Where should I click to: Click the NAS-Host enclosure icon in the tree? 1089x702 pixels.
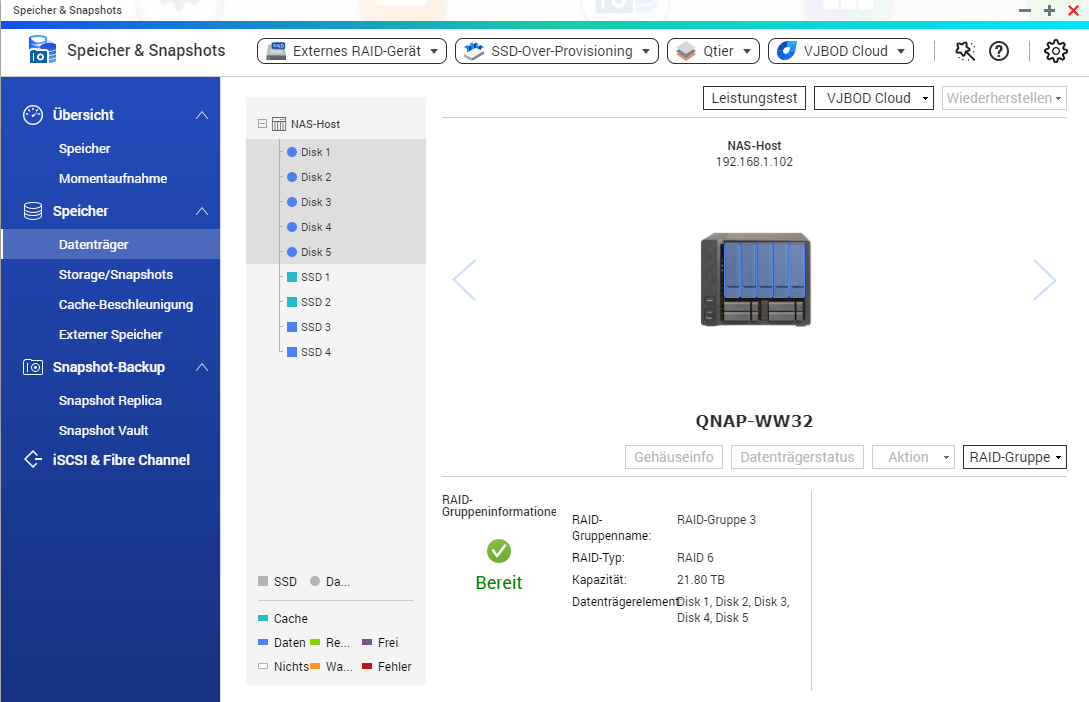tap(279, 124)
